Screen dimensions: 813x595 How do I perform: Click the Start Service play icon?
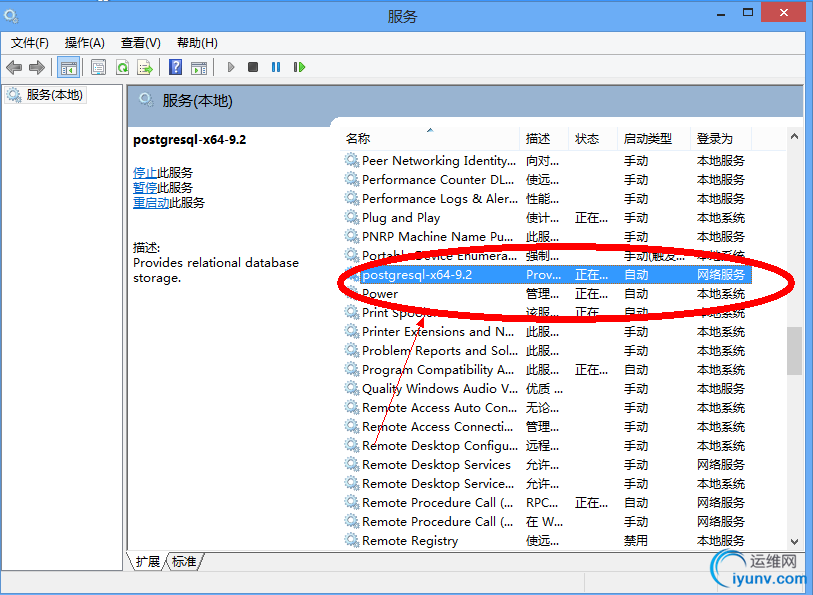pos(231,67)
